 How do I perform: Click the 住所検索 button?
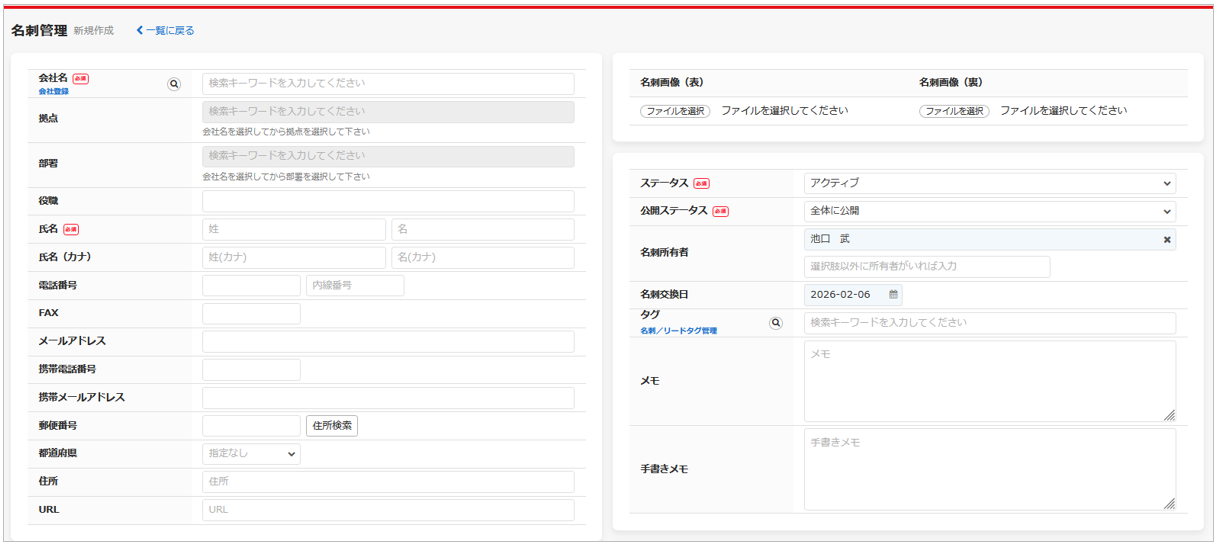(x=331, y=426)
